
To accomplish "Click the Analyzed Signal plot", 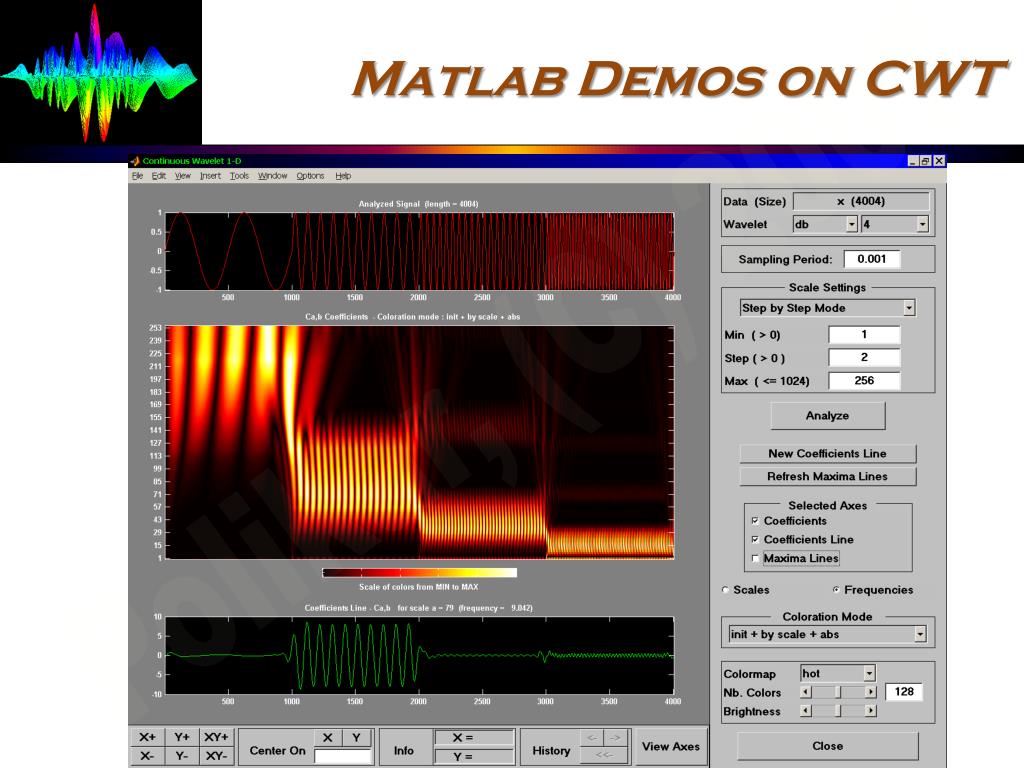I will (420, 251).
